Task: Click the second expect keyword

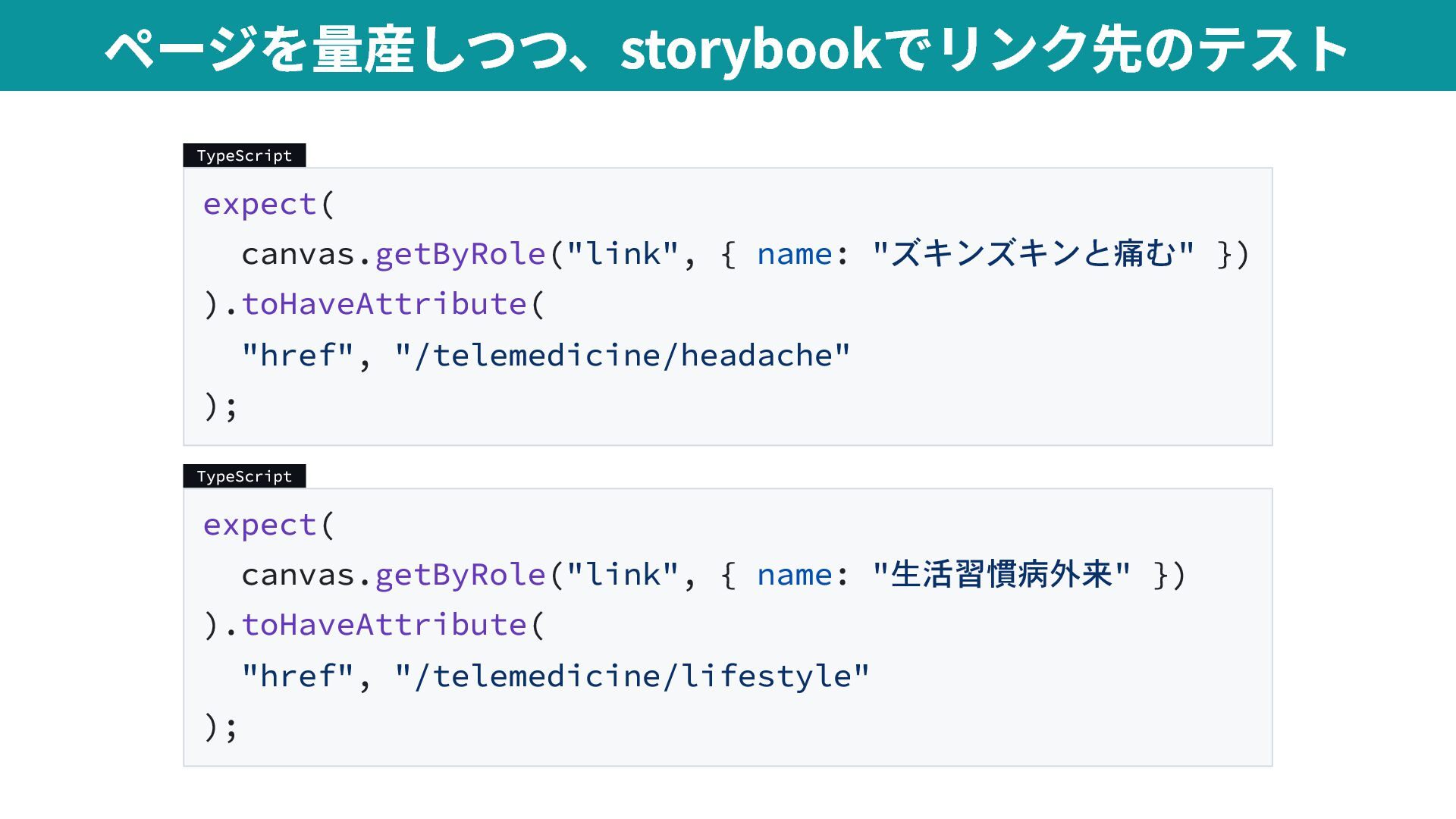Action: (x=259, y=525)
